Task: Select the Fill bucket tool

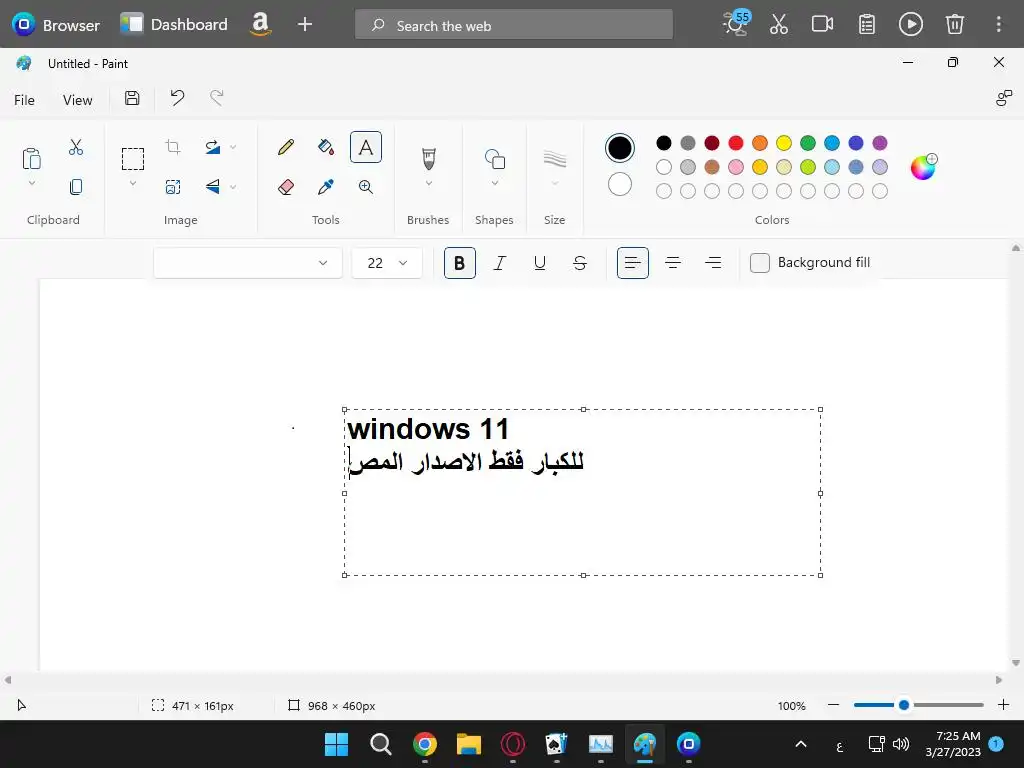Action: [326, 147]
